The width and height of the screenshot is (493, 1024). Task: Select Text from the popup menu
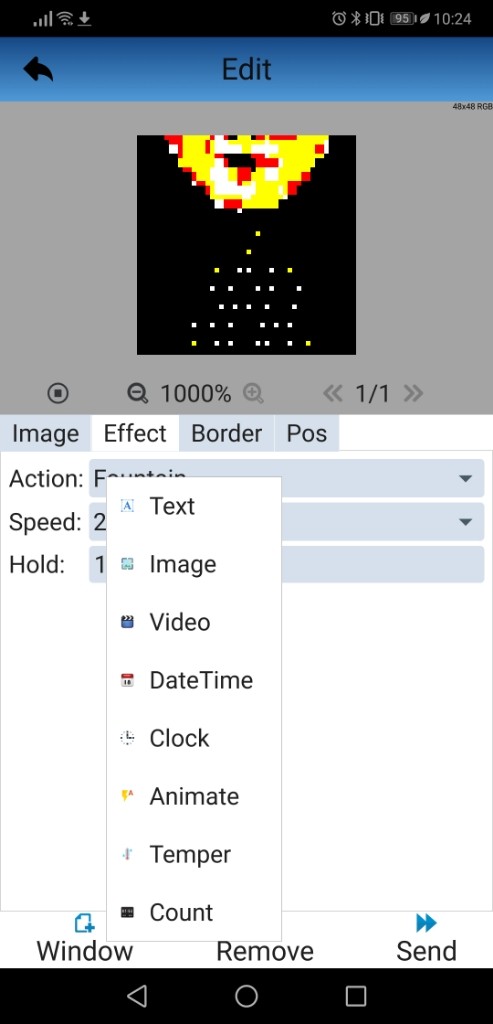(x=194, y=506)
